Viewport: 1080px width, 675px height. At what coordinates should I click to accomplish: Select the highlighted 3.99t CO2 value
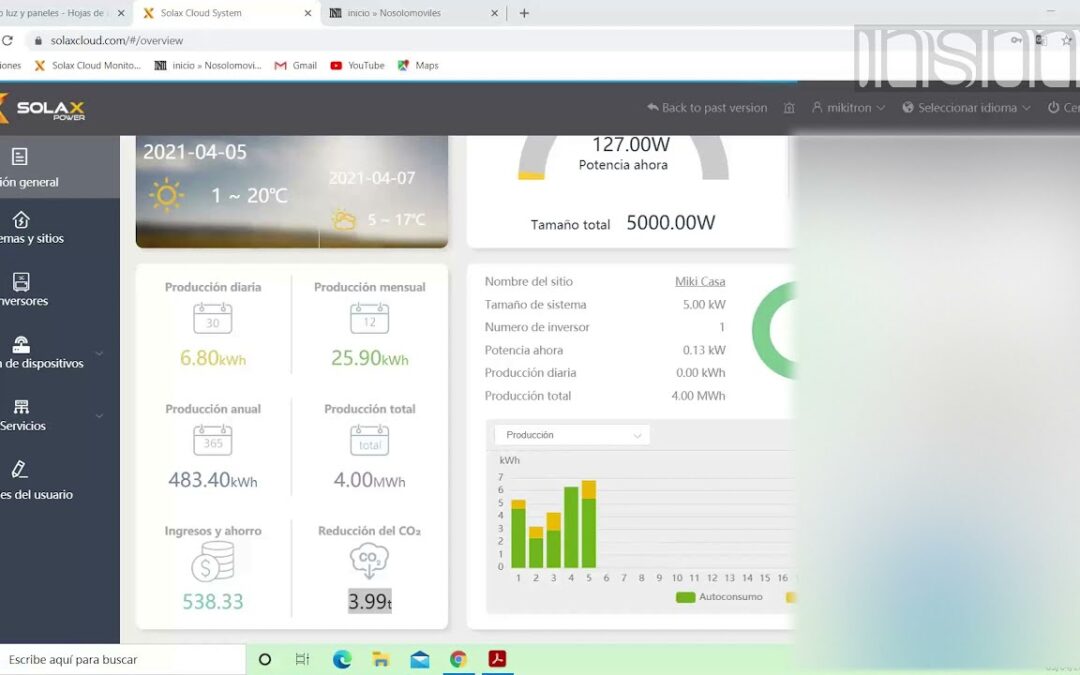tap(370, 601)
